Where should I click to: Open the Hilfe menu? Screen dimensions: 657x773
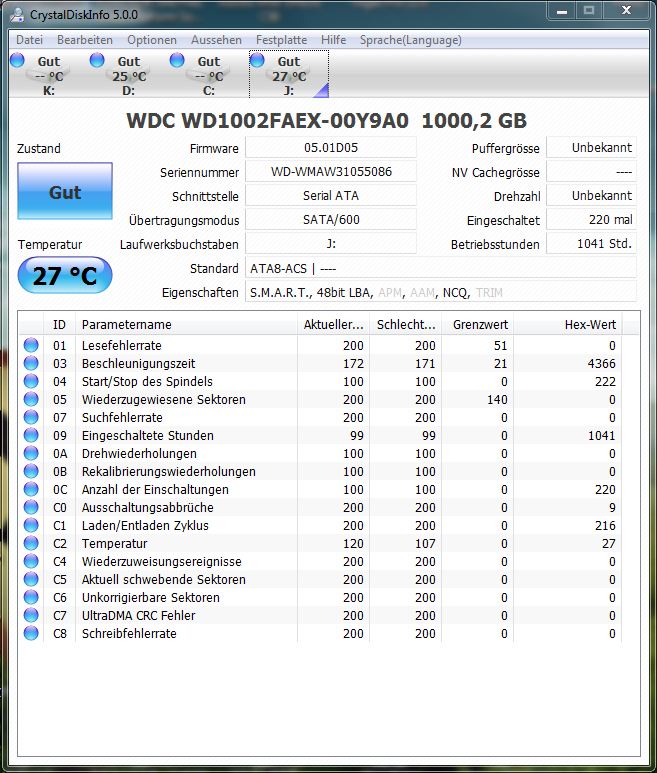tap(334, 40)
